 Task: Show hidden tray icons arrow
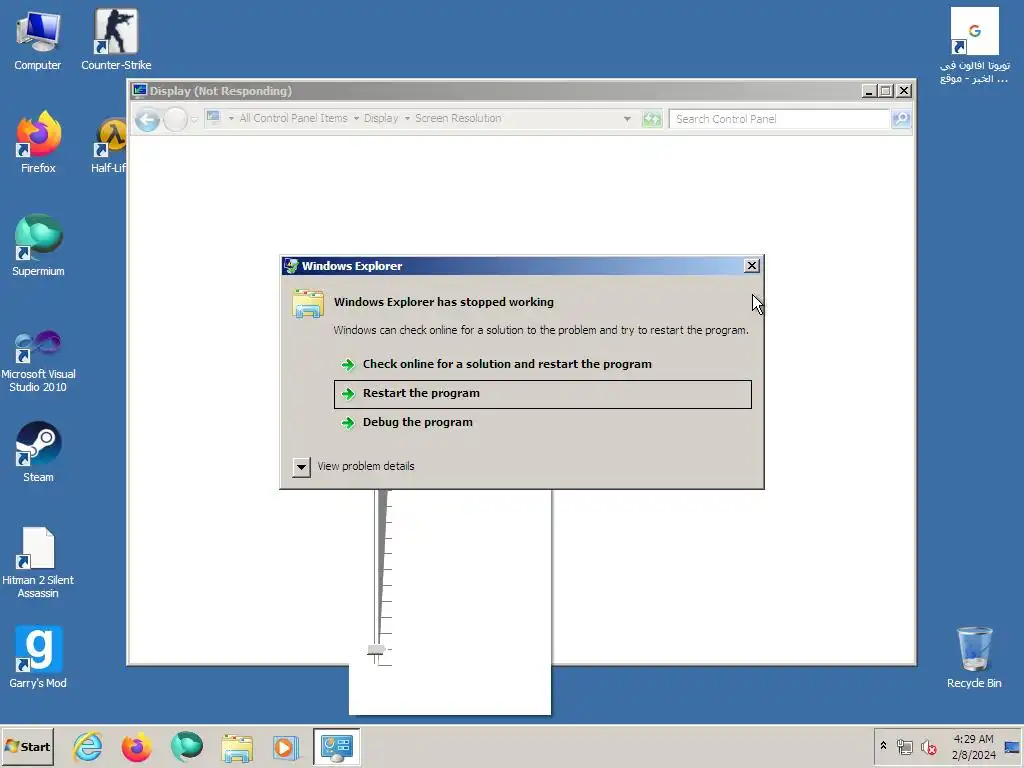(x=883, y=746)
